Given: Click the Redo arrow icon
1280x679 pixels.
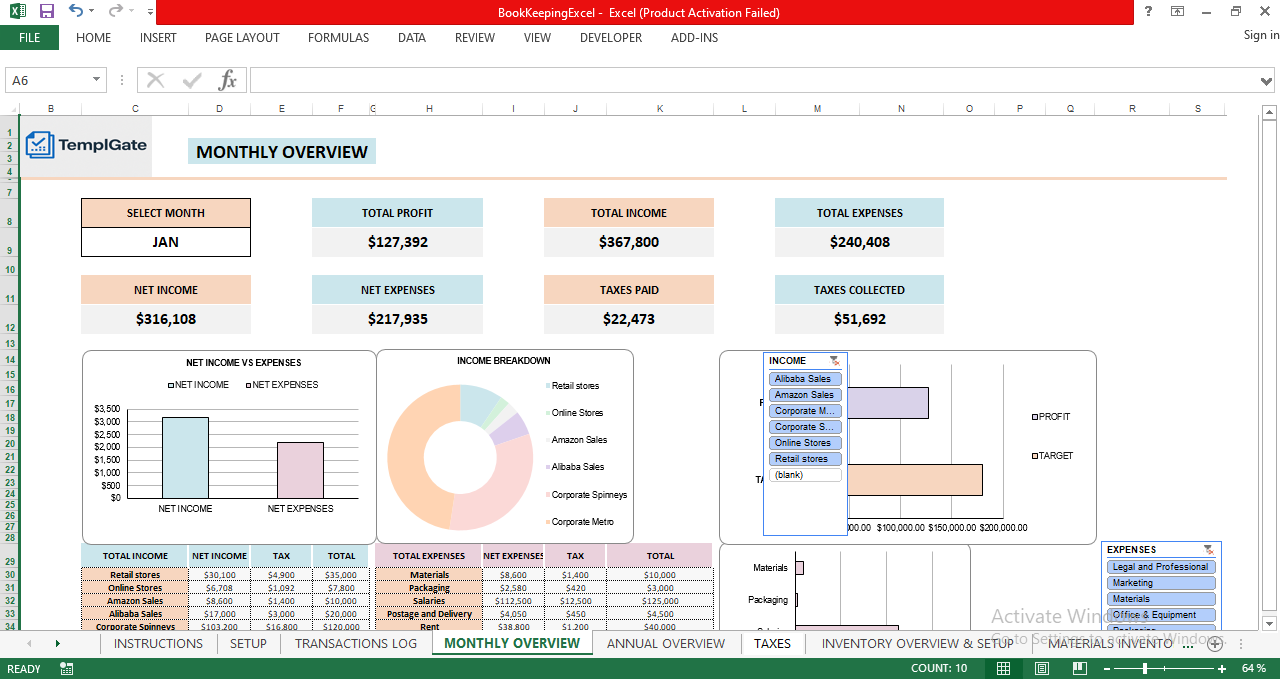Looking at the screenshot, I should coord(116,12).
